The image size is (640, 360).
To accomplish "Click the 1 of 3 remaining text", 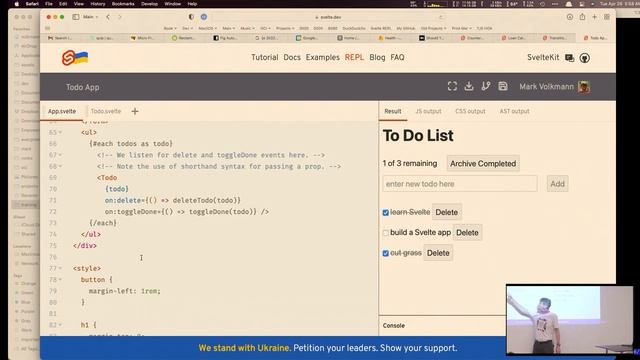I will (x=409, y=163).
